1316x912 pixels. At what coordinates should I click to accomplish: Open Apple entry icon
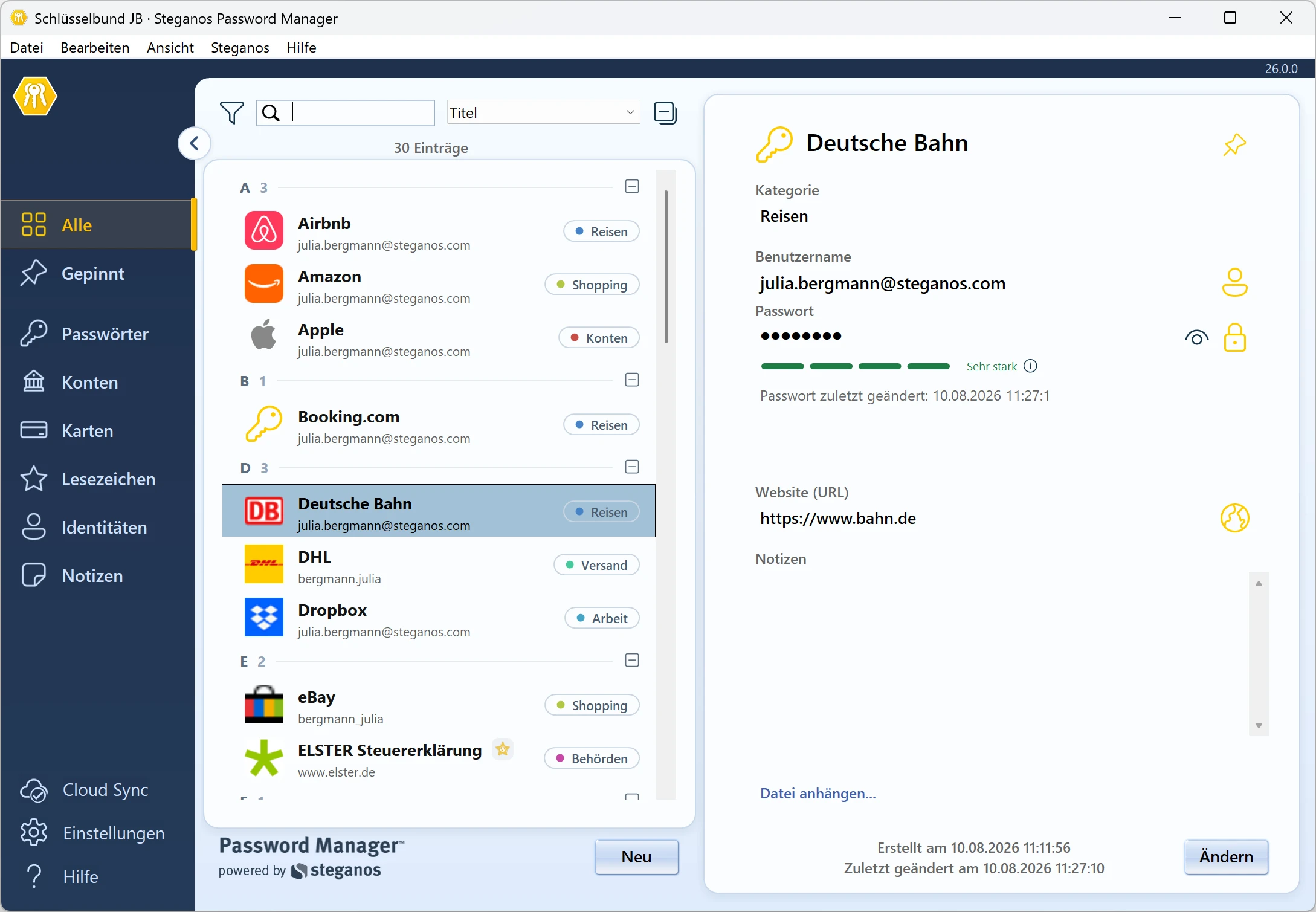(x=264, y=334)
